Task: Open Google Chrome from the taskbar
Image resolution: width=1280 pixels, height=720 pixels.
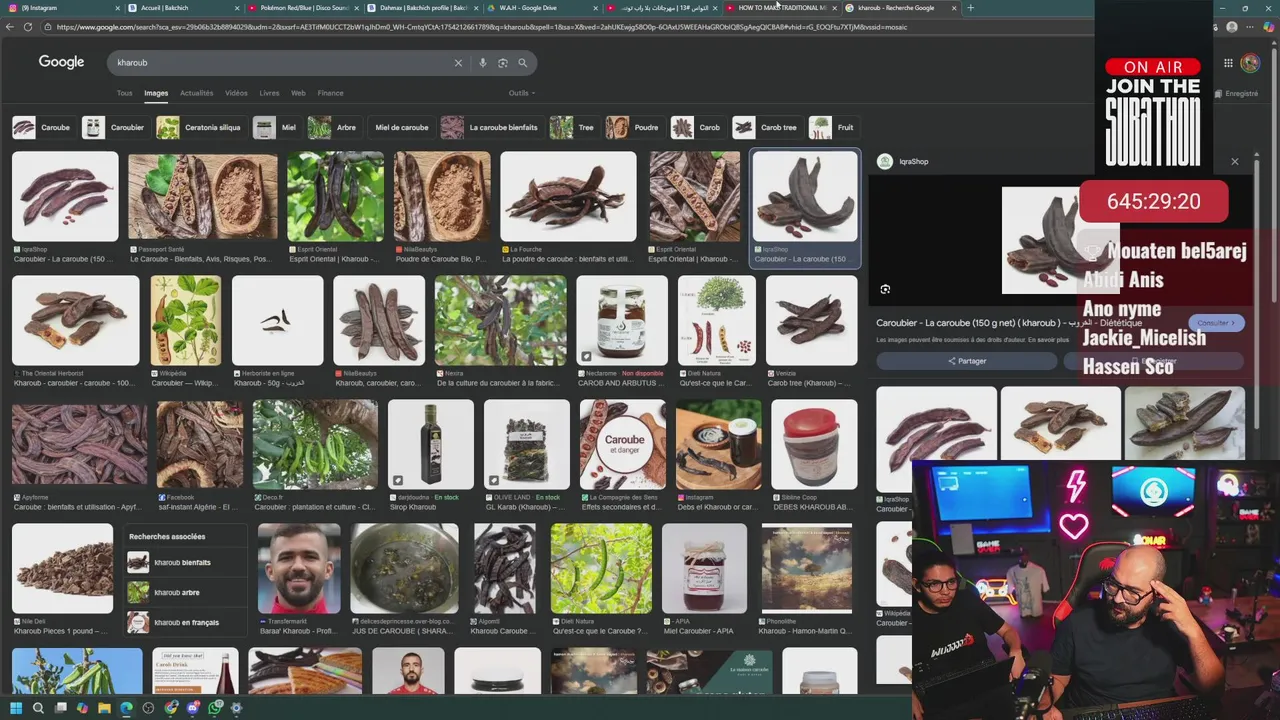Action: click(x=171, y=708)
